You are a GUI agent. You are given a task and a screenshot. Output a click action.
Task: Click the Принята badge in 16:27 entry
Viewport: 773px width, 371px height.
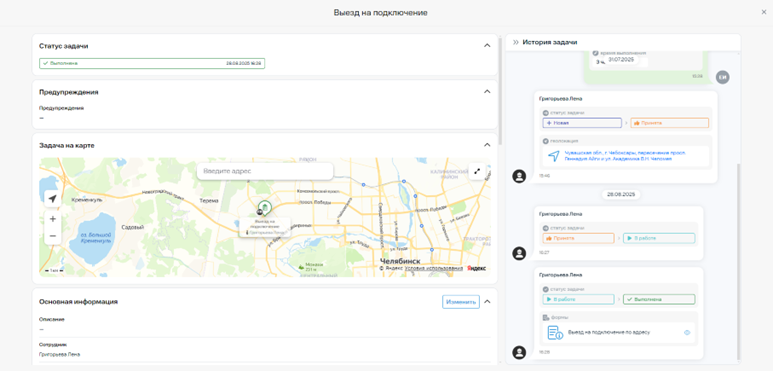point(578,238)
